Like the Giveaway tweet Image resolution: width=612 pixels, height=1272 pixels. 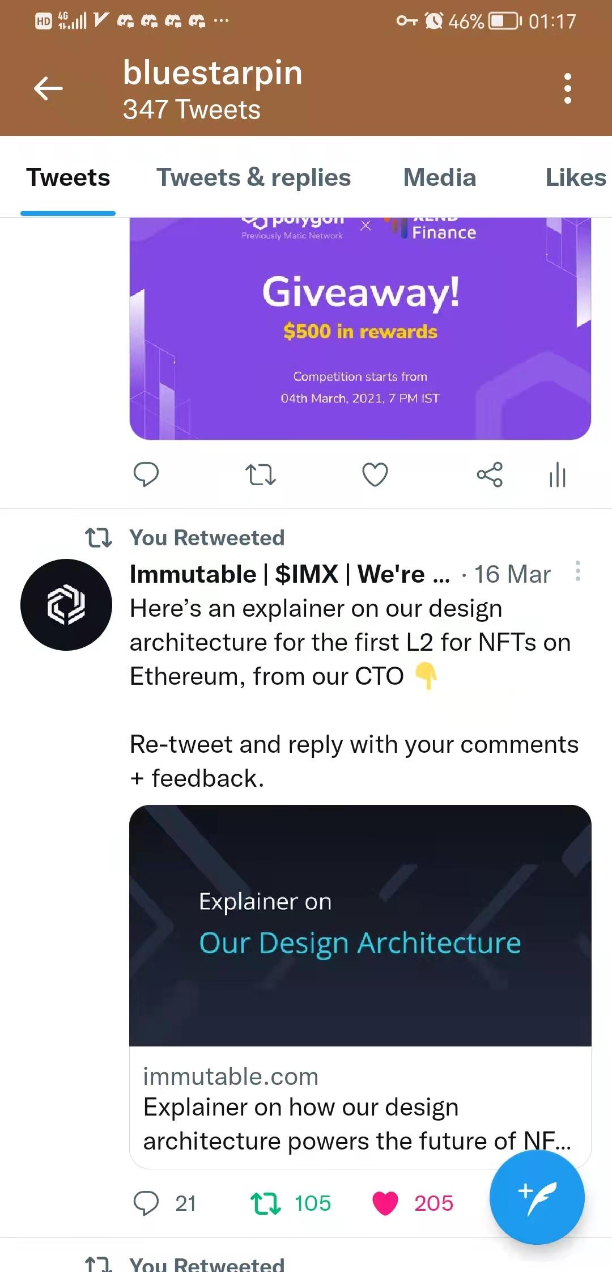point(375,474)
